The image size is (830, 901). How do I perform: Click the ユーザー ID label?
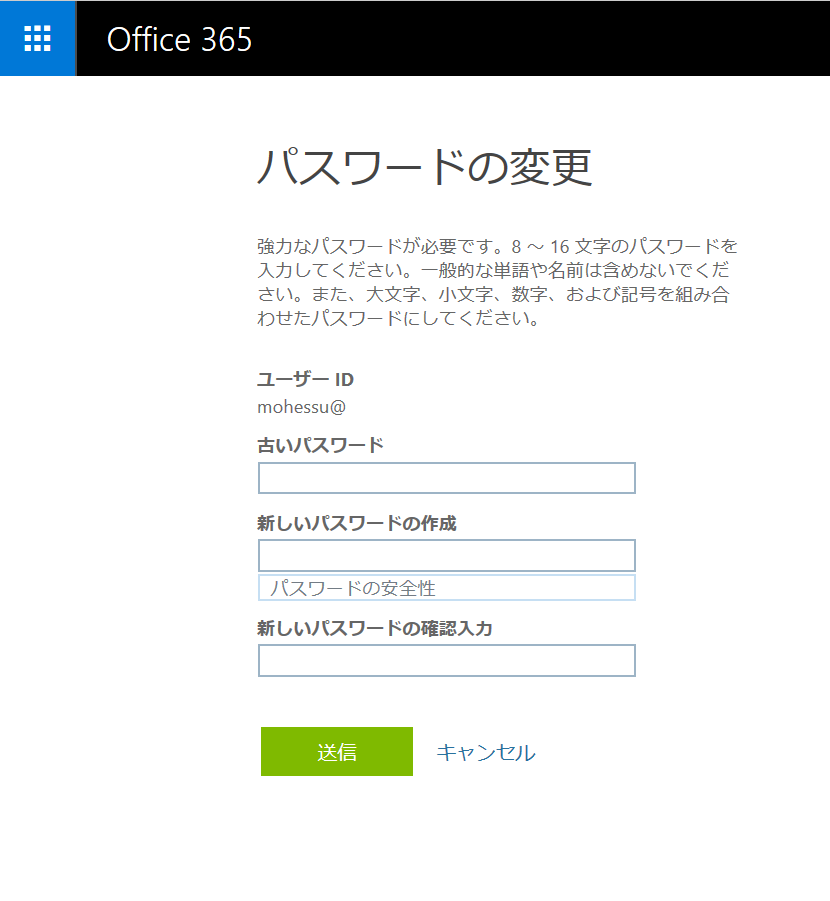pyautogui.click(x=305, y=379)
